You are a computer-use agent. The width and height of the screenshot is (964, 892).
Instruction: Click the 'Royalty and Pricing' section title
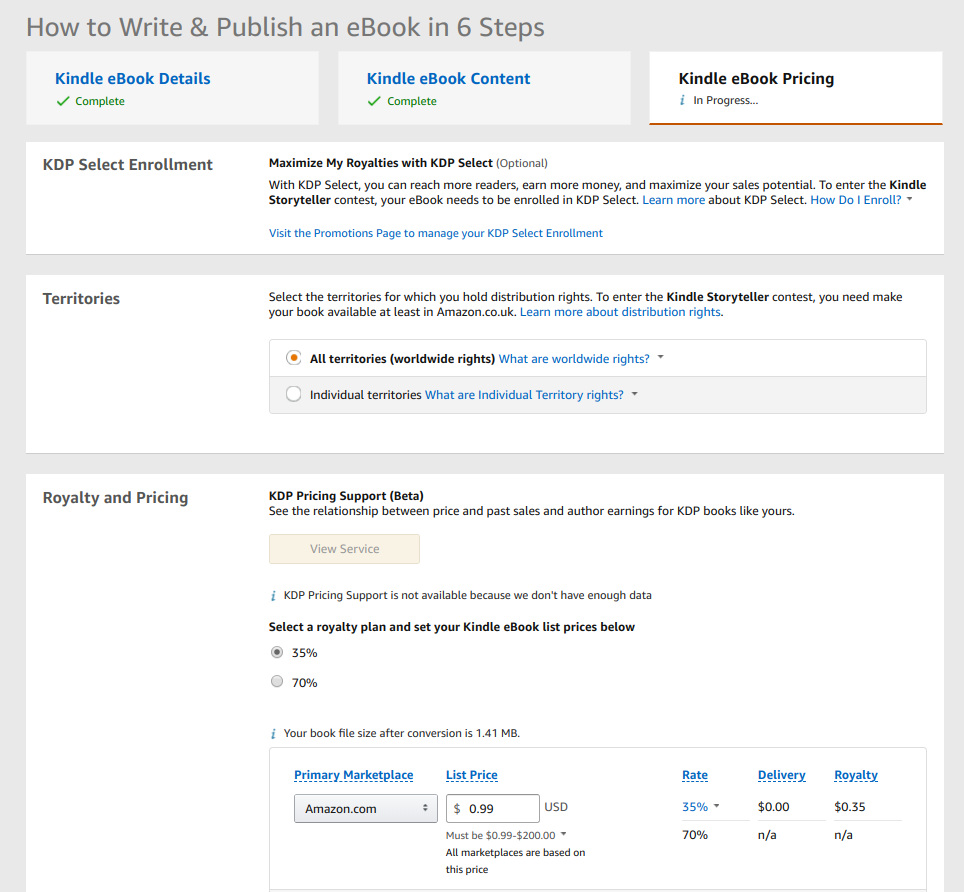115,497
